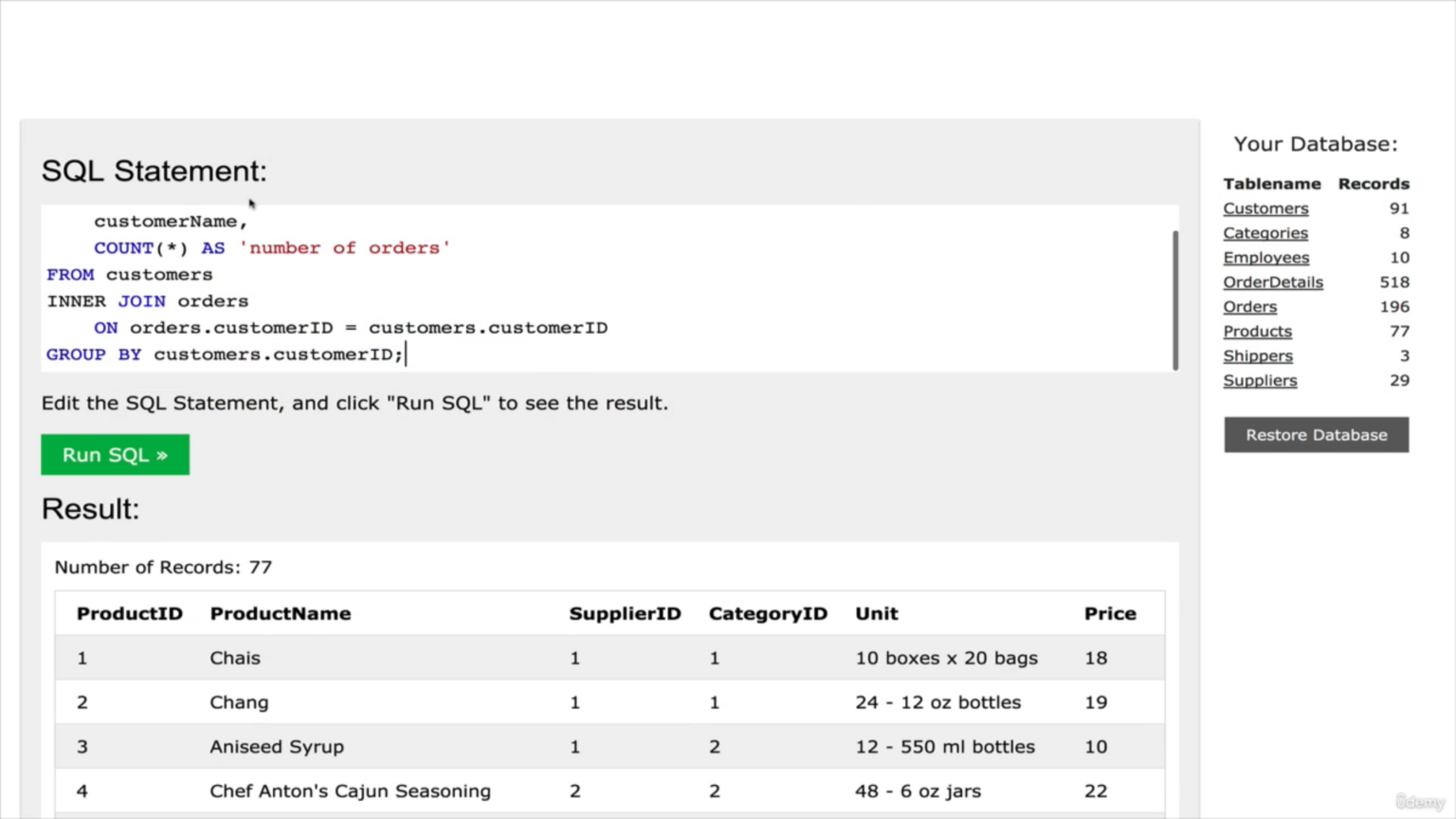Image resolution: width=1456 pixels, height=819 pixels.
Task: Click the green Run SQL button
Action: [x=115, y=455]
